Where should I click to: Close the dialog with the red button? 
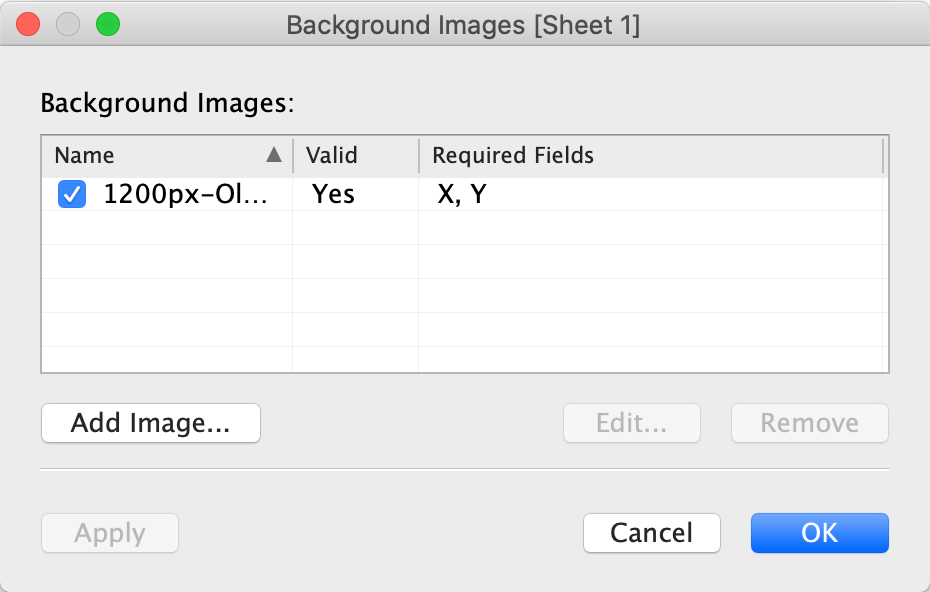[29, 25]
